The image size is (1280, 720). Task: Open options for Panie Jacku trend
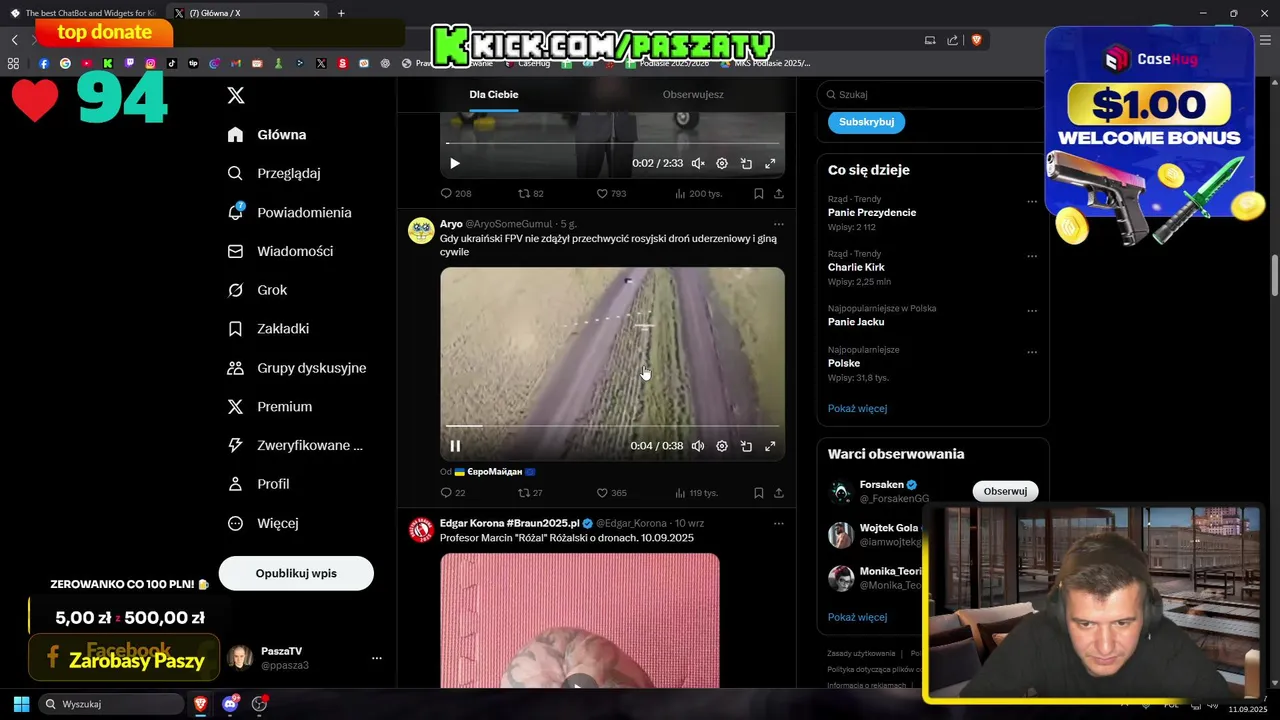pos(1032,311)
